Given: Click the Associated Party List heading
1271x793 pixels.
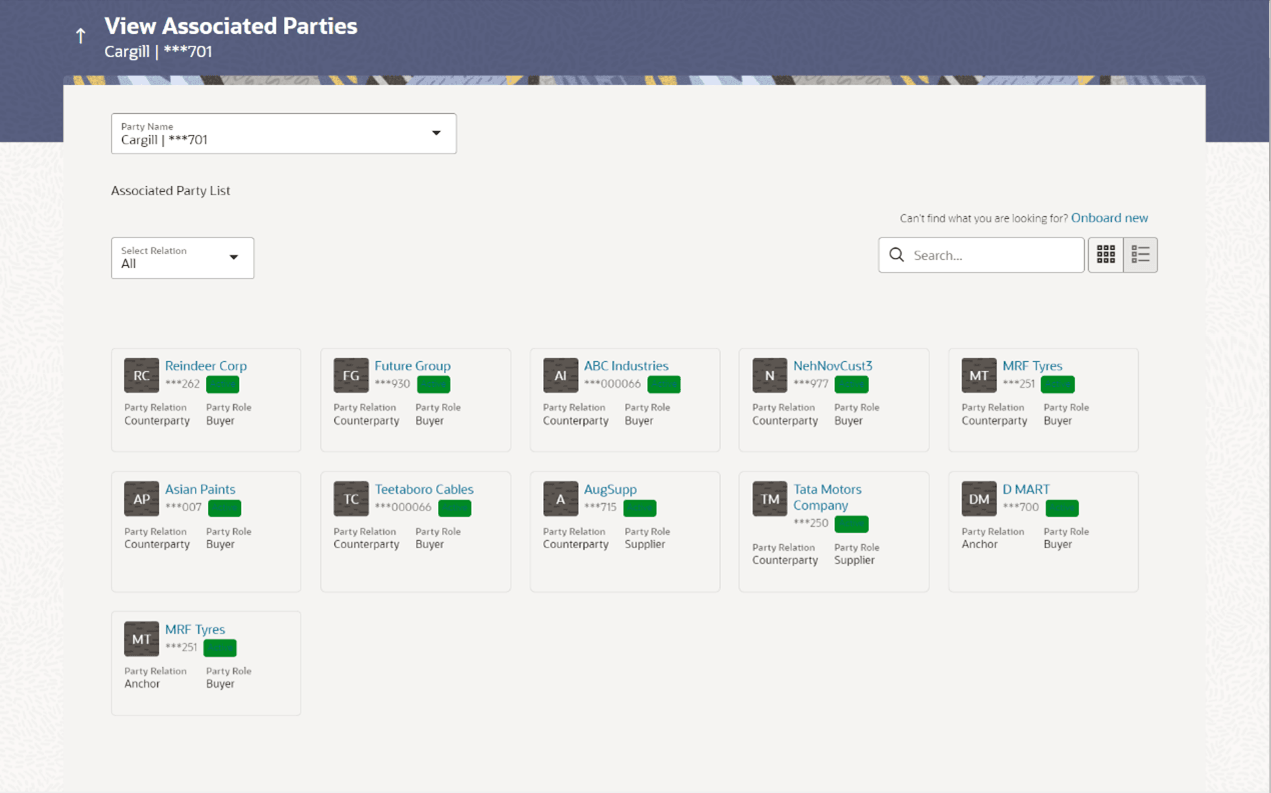Looking at the screenshot, I should pyautogui.click(x=171, y=190).
